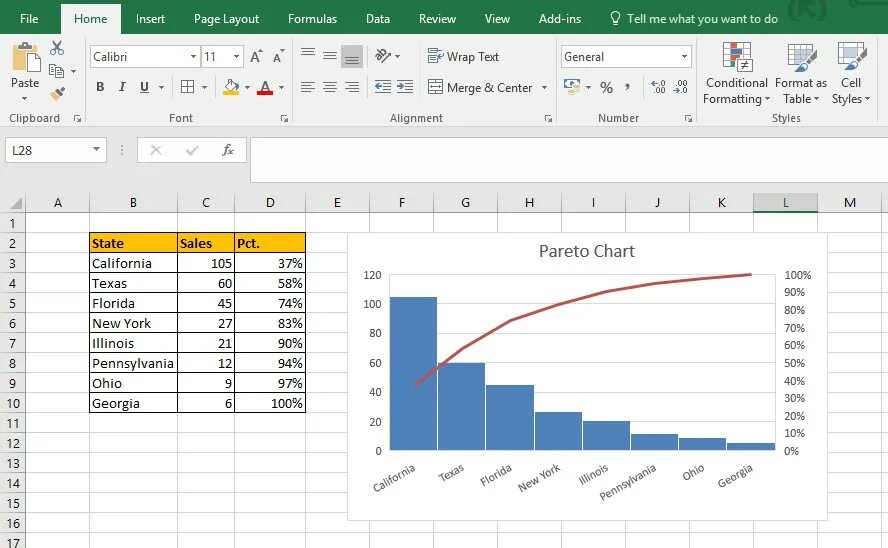Open the Merge & Center dropdown arrow
The width and height of the screenshot is (888, 548).
(x=544, y=87)
